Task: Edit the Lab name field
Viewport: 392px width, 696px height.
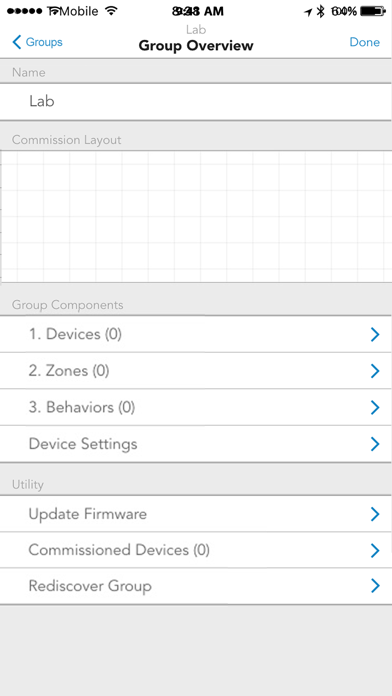Action: click(196, 102)
